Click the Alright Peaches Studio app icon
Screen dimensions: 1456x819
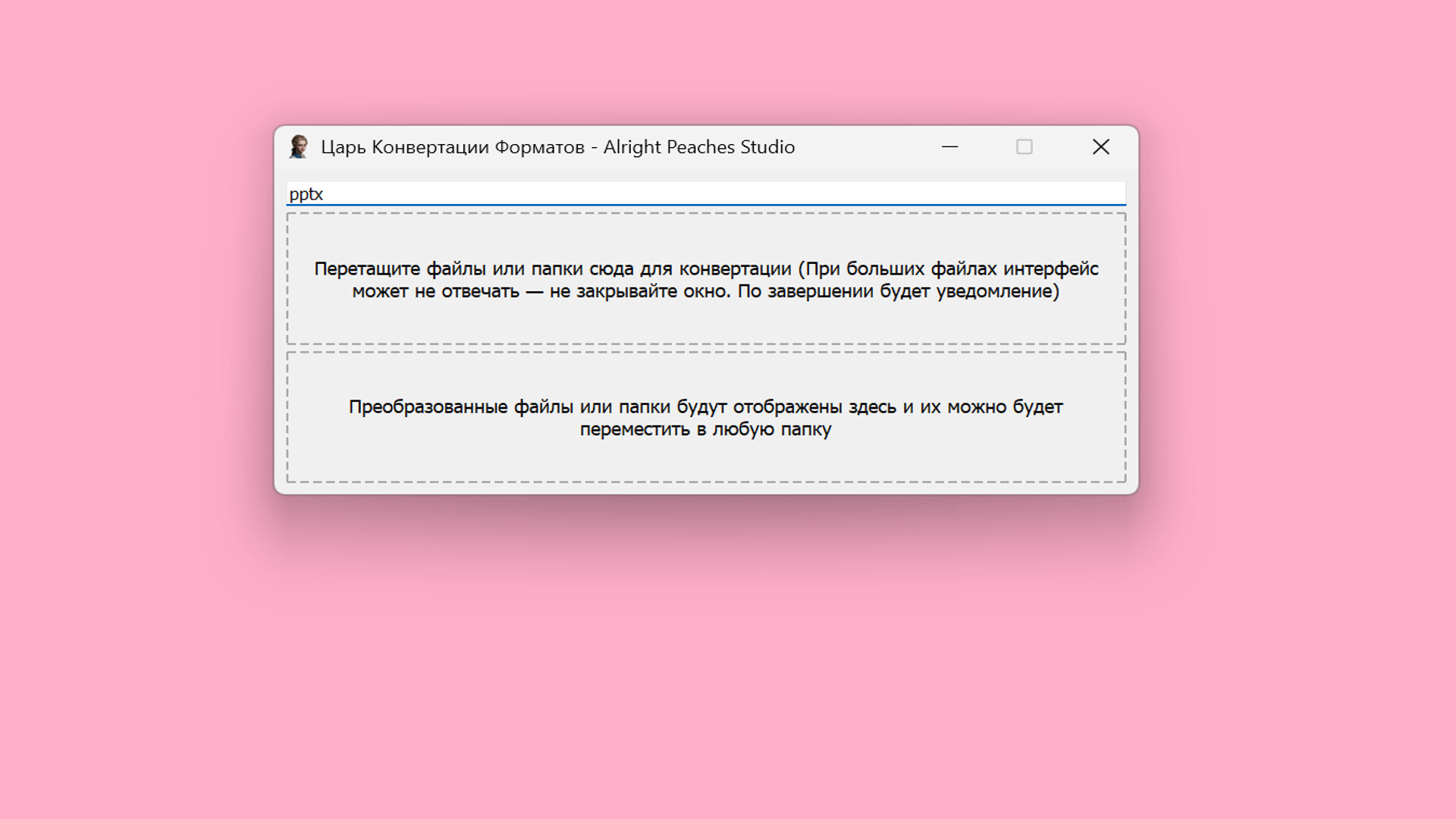click(299, 146)
